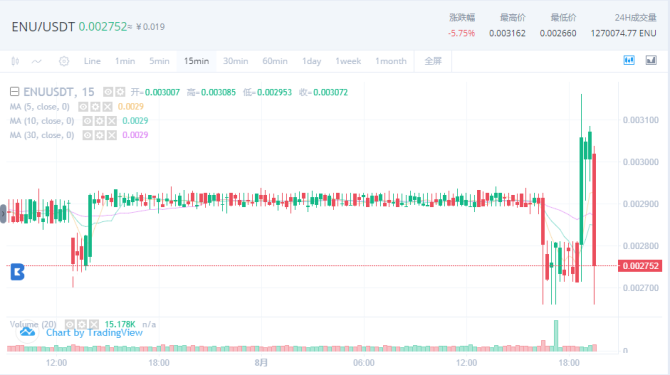Click the ENU/USDT pair title

click(43, 27)
